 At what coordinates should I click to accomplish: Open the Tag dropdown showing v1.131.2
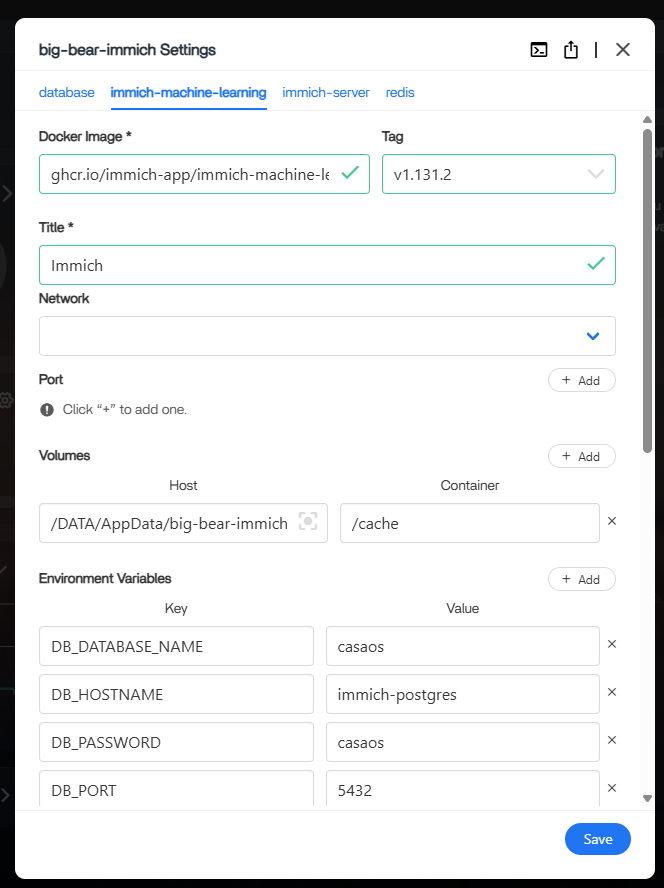click(499, 174)
